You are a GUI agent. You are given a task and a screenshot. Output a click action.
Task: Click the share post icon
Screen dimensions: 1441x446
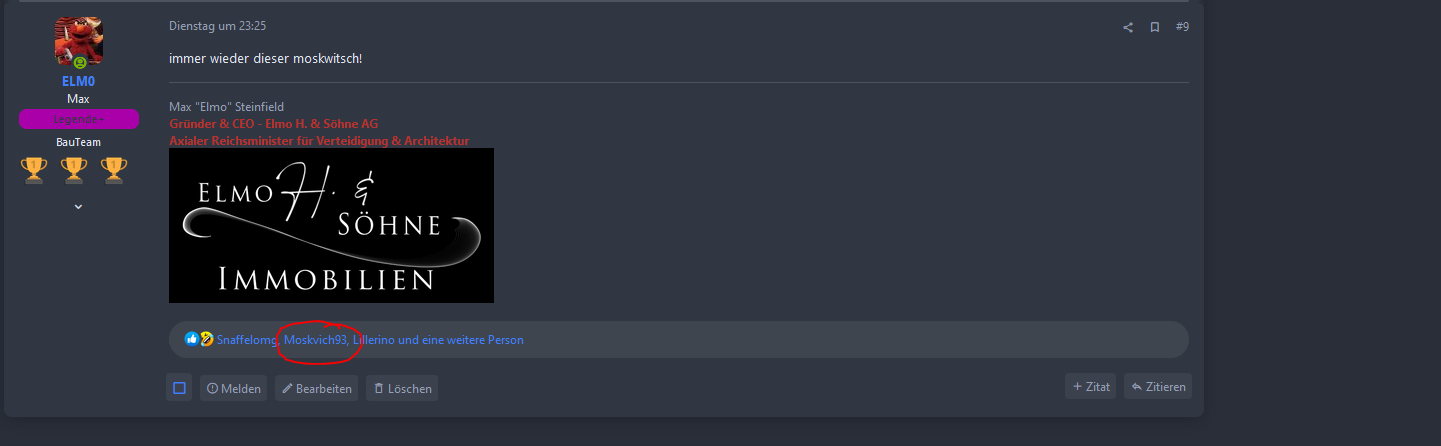click(1128, 27)
